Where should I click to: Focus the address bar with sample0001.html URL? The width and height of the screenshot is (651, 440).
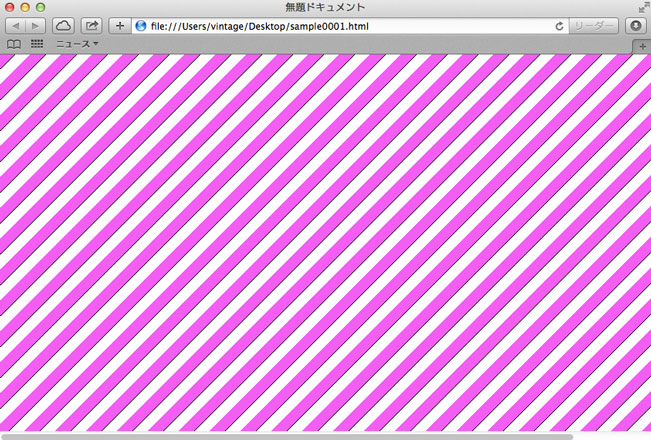[351, 26]
